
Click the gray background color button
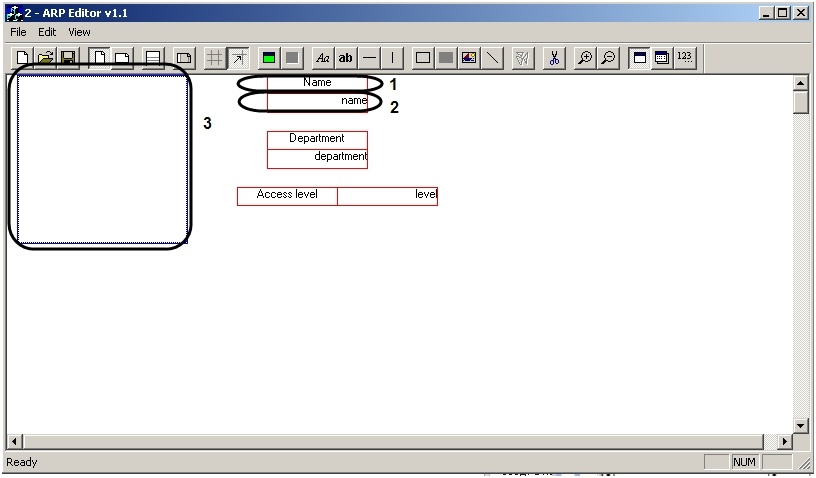click(x=292, y=58)
